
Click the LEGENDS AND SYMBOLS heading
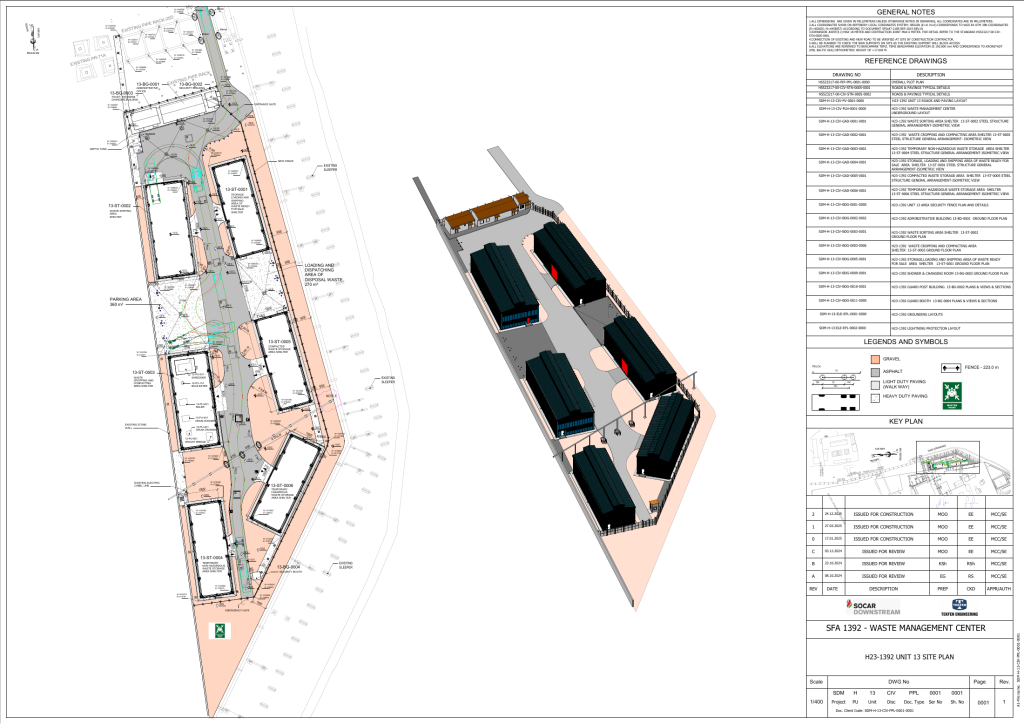click(905, 342)
